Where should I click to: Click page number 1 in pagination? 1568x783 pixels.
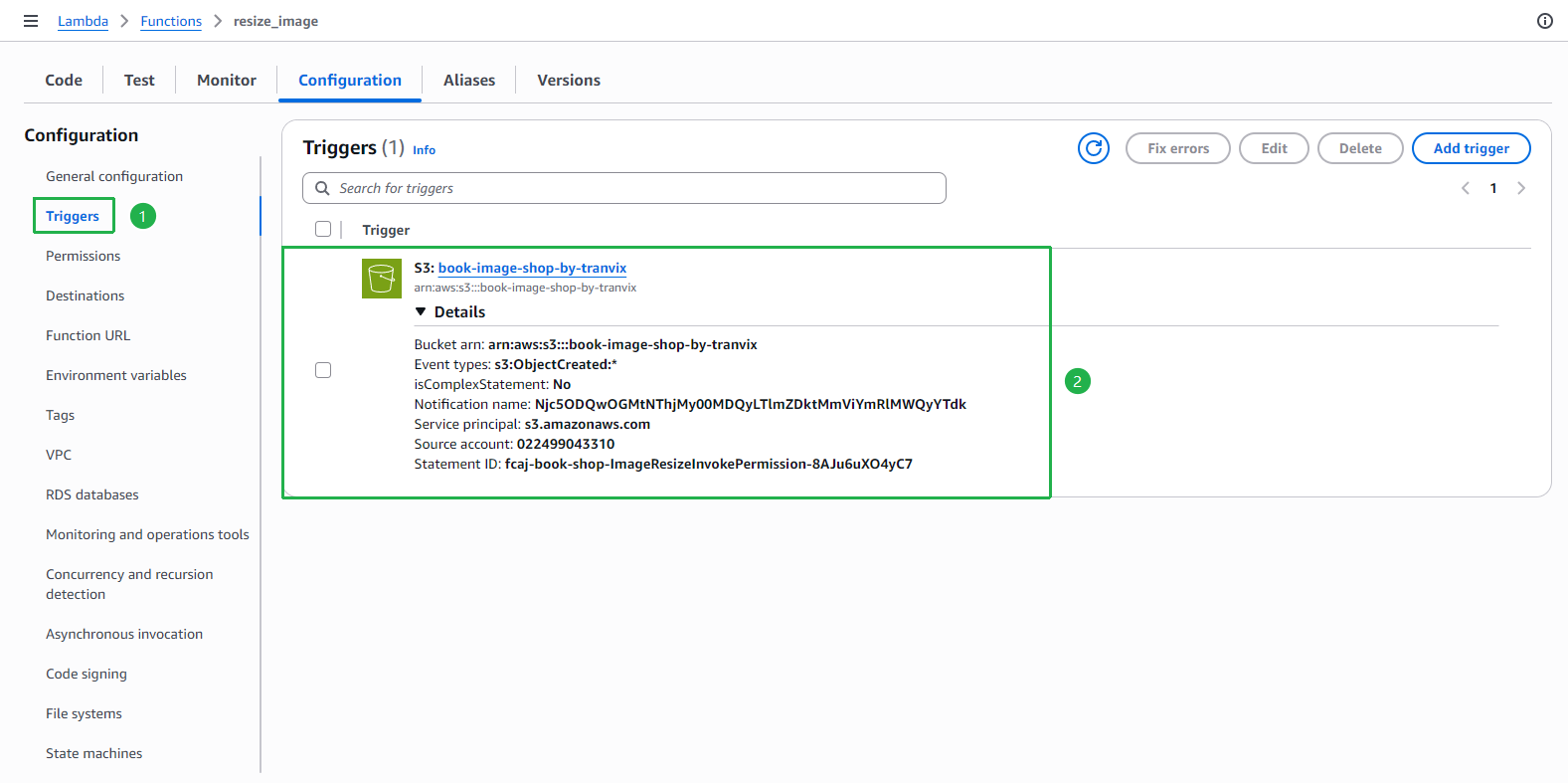click(1492, 188)
